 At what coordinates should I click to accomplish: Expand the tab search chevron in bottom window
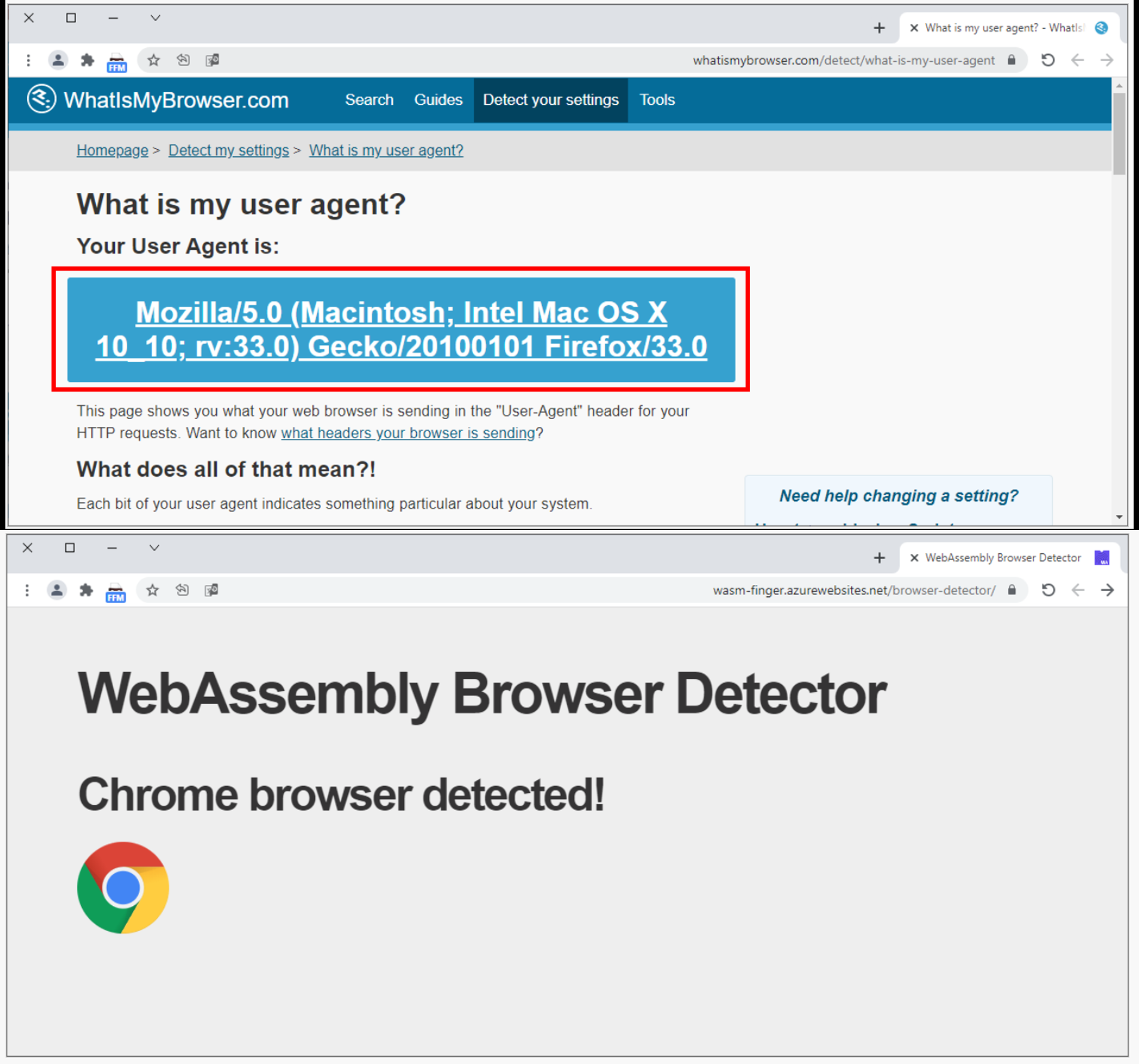pyautogui.click(x=154, y=548)
